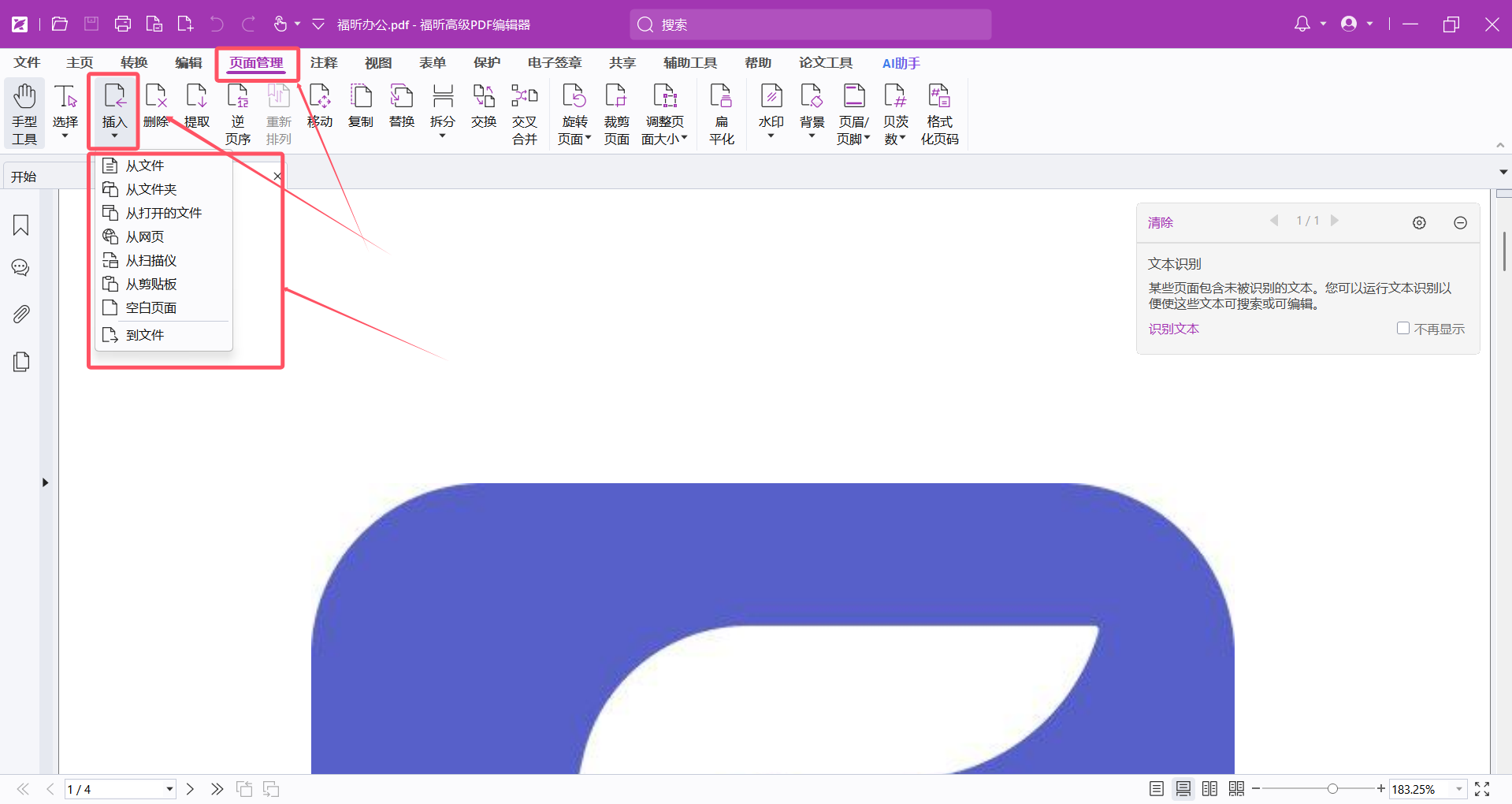Expand the Split (拆分) dropdown

(x=443, y=136)
